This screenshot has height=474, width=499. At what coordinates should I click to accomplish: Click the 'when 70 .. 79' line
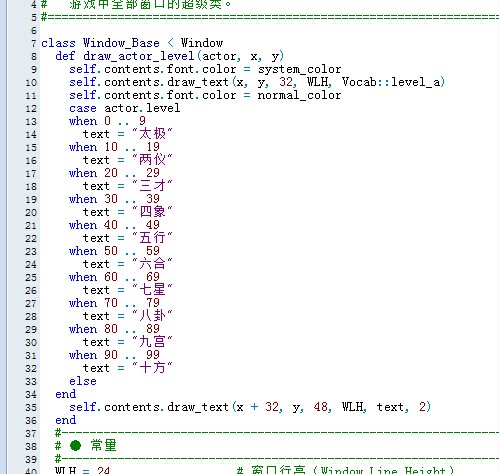point(114,303)
